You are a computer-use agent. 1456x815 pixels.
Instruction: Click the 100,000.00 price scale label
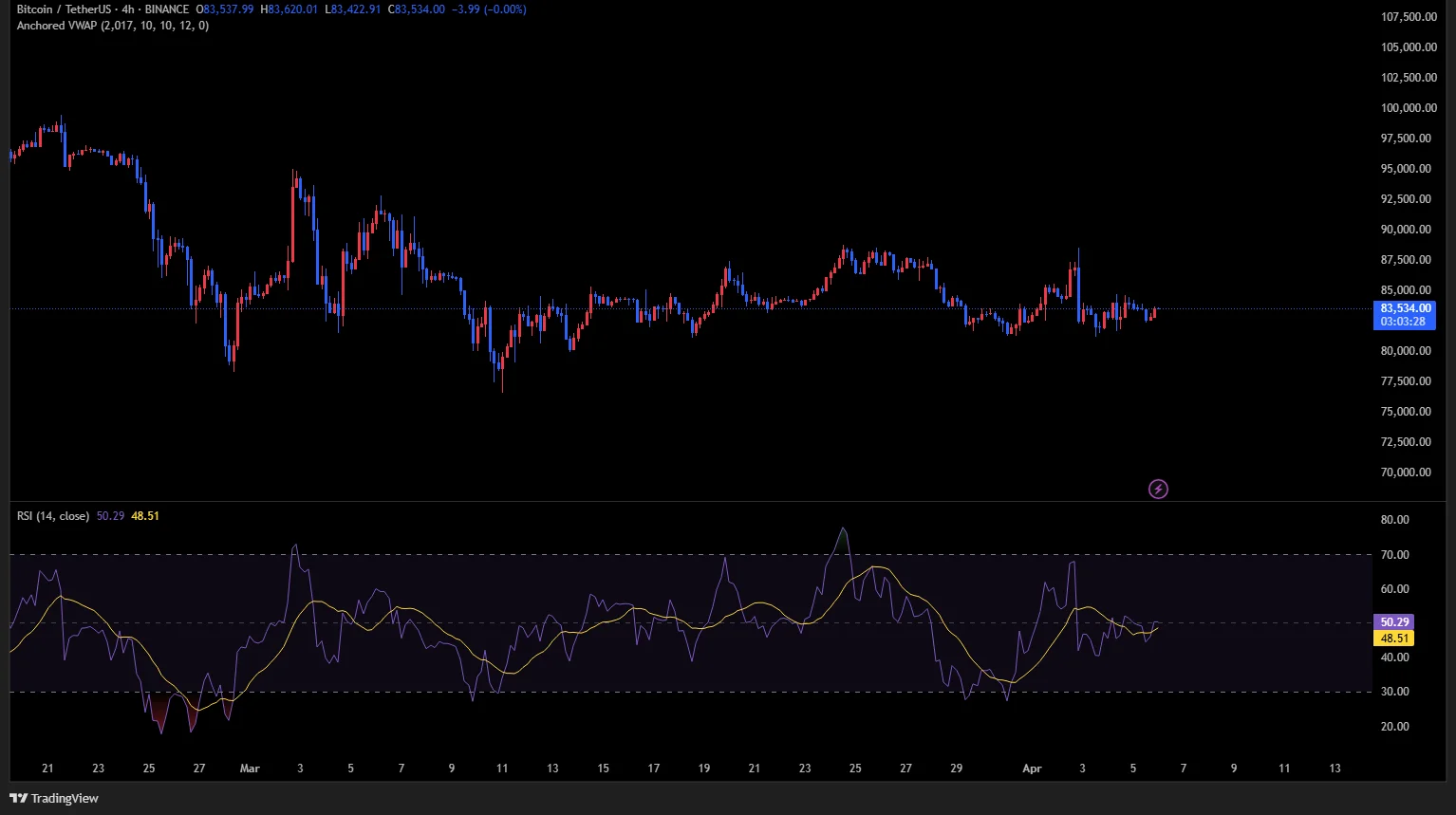[1409, 108]
